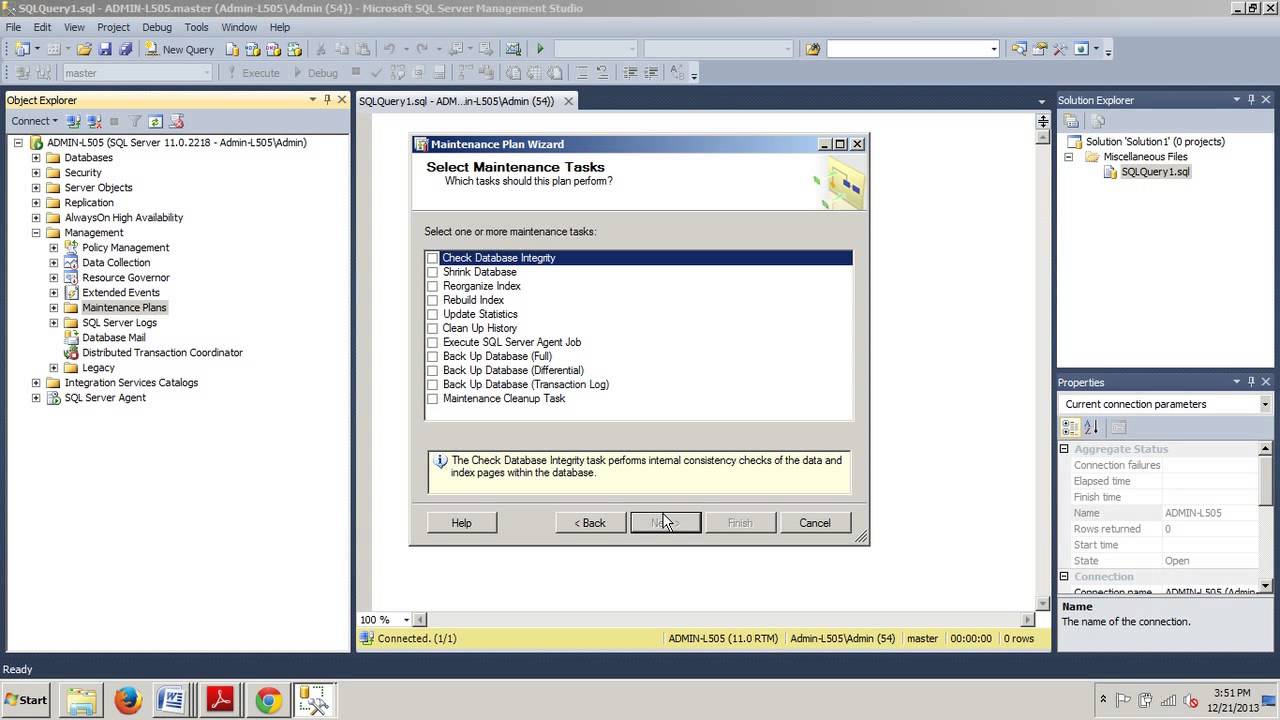Open Adobe Acrobat from the taskbar

tap(221, 701)
